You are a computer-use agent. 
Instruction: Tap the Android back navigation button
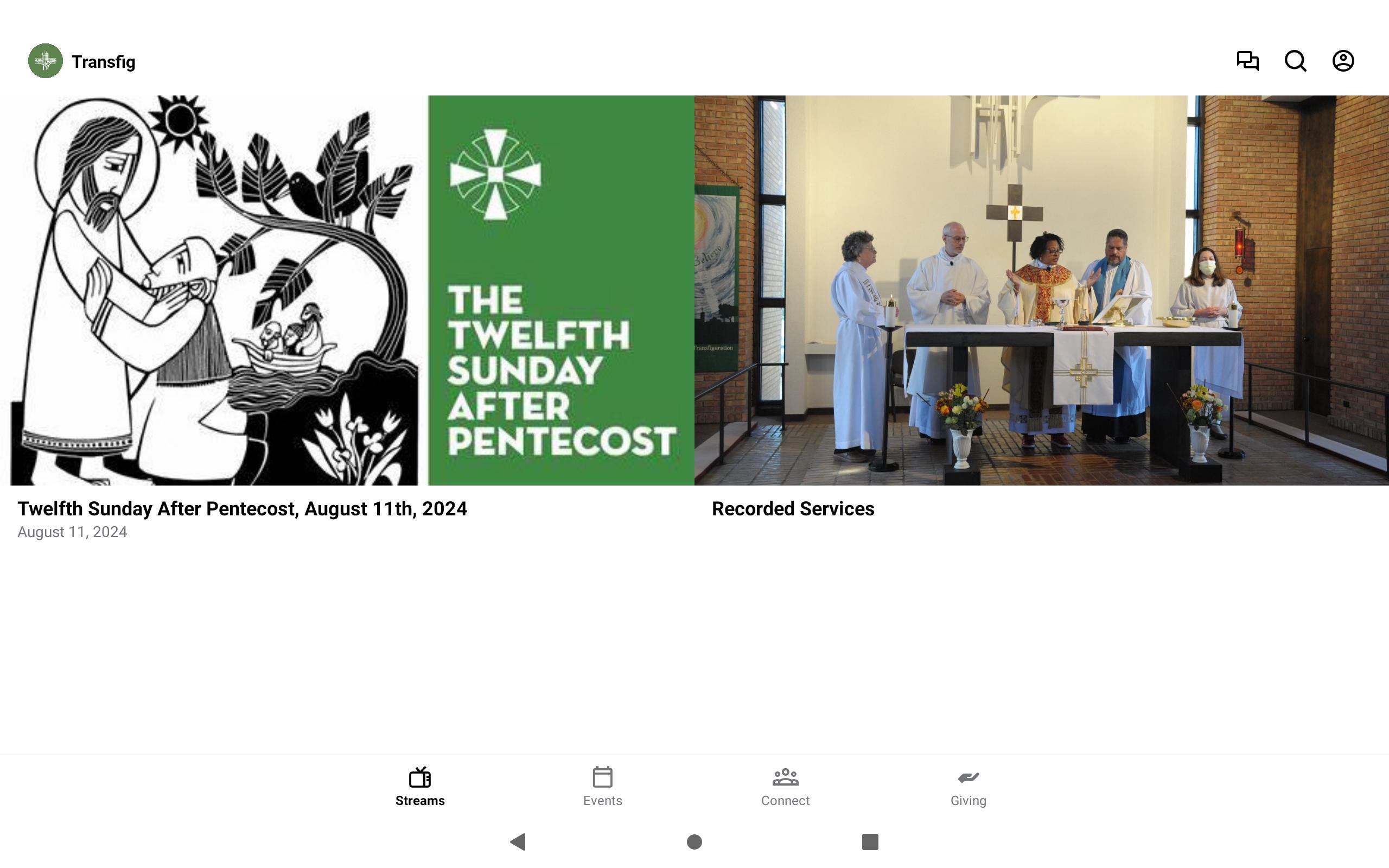(518, 842)
